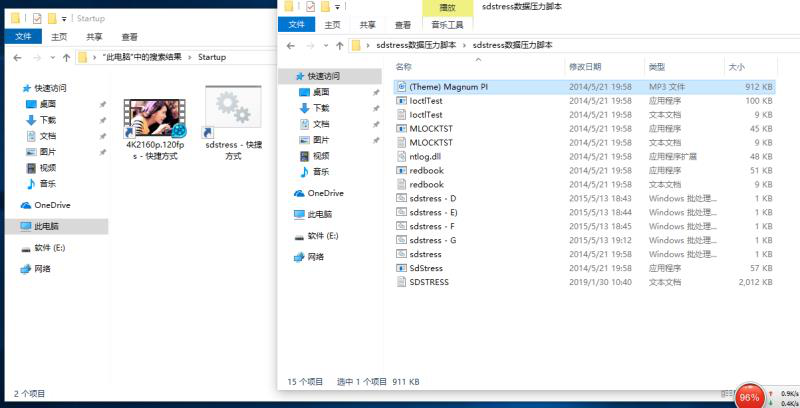Open recent locations dropdown in Startup window
Image resolution: width=800 pixels, height=408 pixels.
point(53,58)
